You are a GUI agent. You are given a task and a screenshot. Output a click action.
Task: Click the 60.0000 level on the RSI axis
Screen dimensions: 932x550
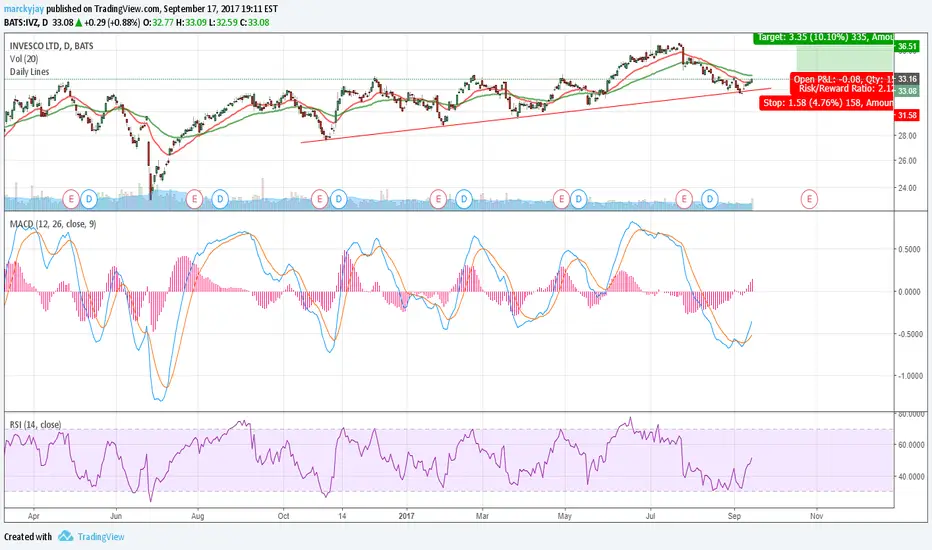(x=909, y=445)
